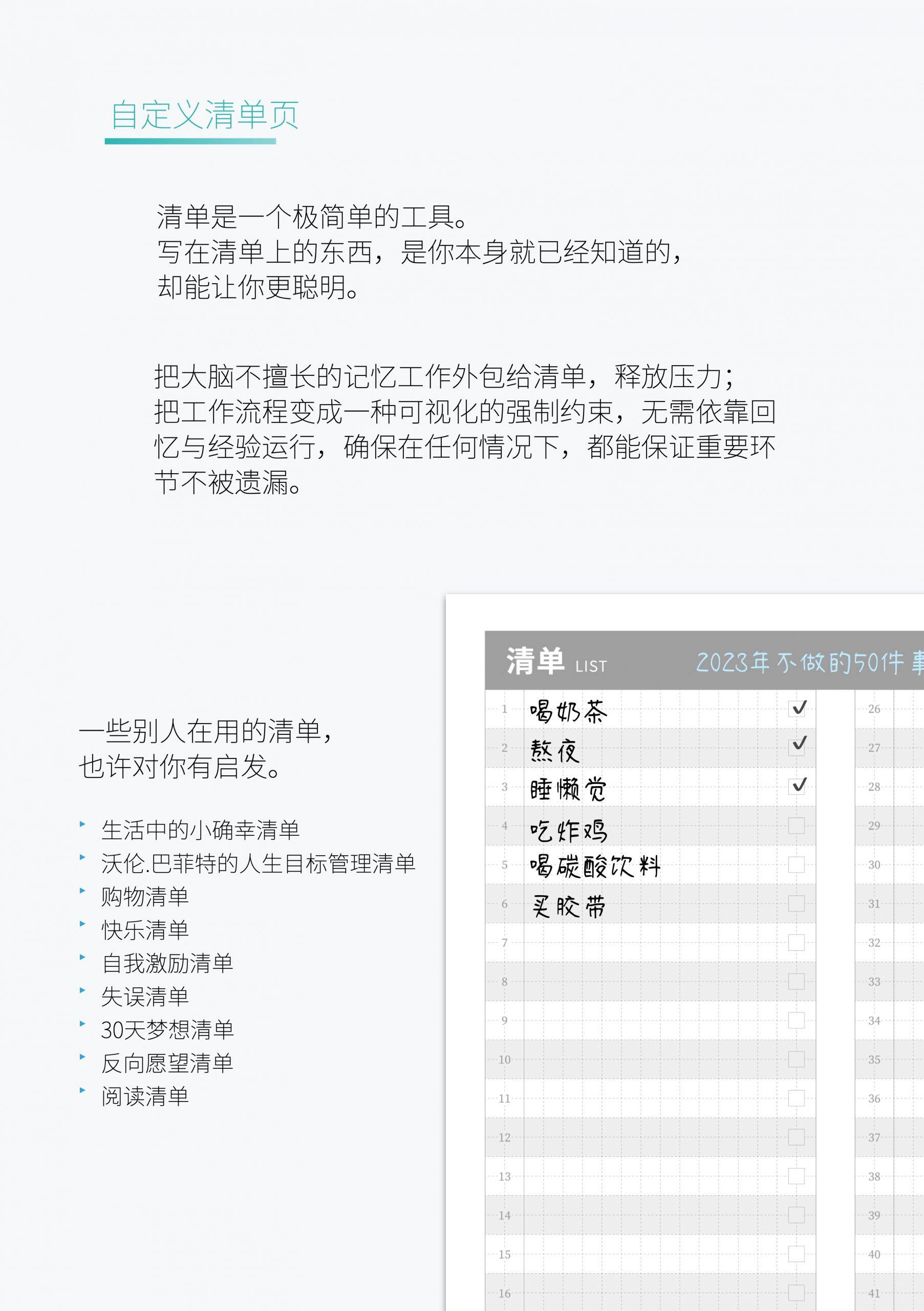Tick the empty checkbox in row 7
This screenshot has width=924, height=1311.
point(796,943)
